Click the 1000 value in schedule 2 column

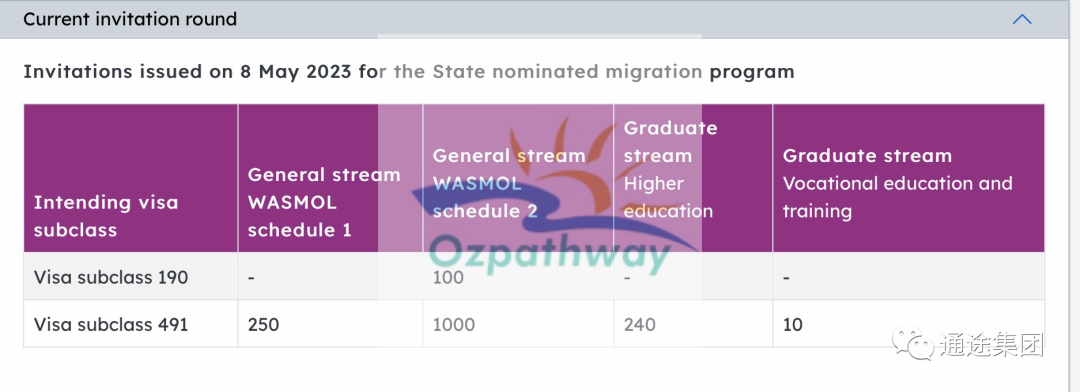pos(454,324)
